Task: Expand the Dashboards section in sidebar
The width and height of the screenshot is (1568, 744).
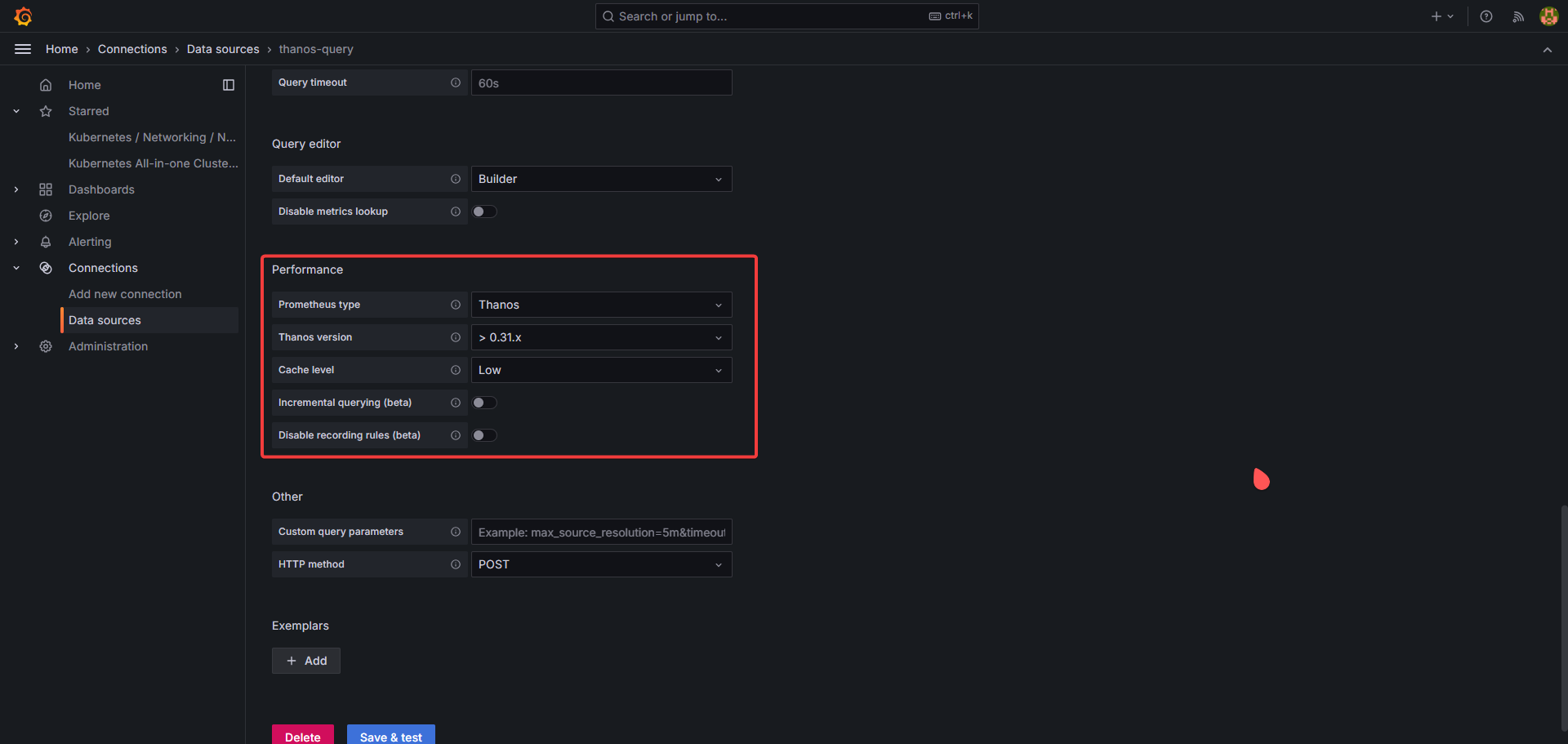Action: coord(16,189)
